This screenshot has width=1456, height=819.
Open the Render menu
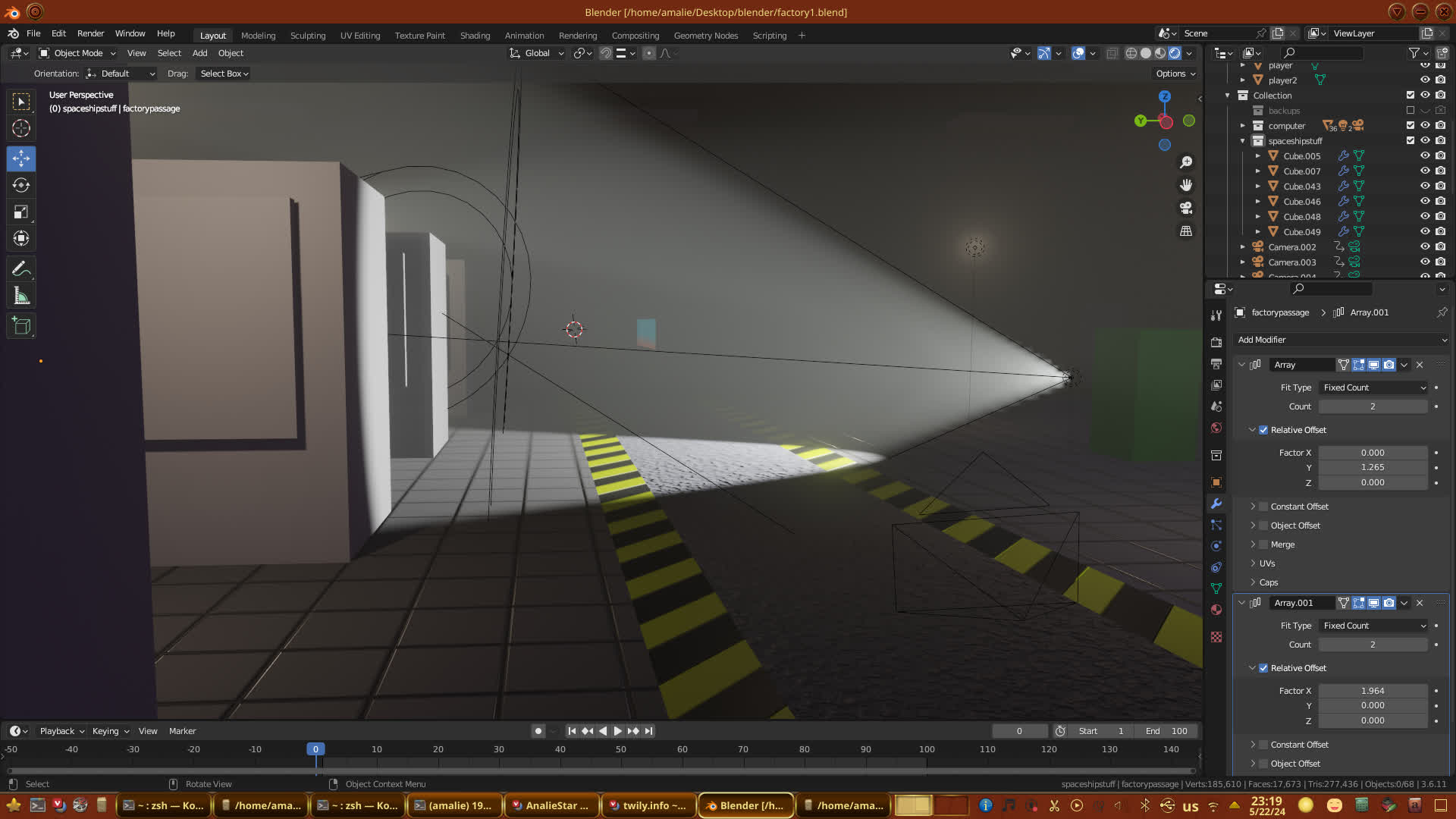90,33
